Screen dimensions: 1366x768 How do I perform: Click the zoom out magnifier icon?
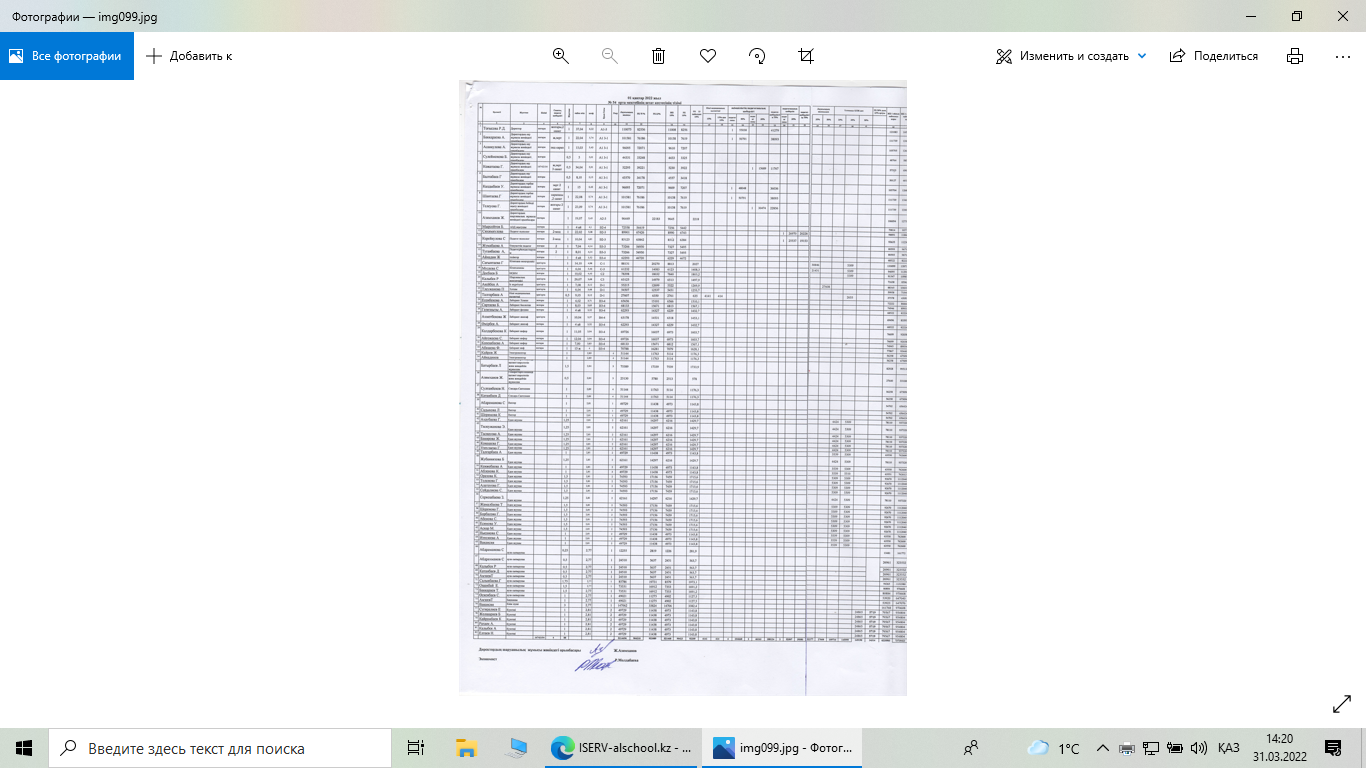click(609, 56)
